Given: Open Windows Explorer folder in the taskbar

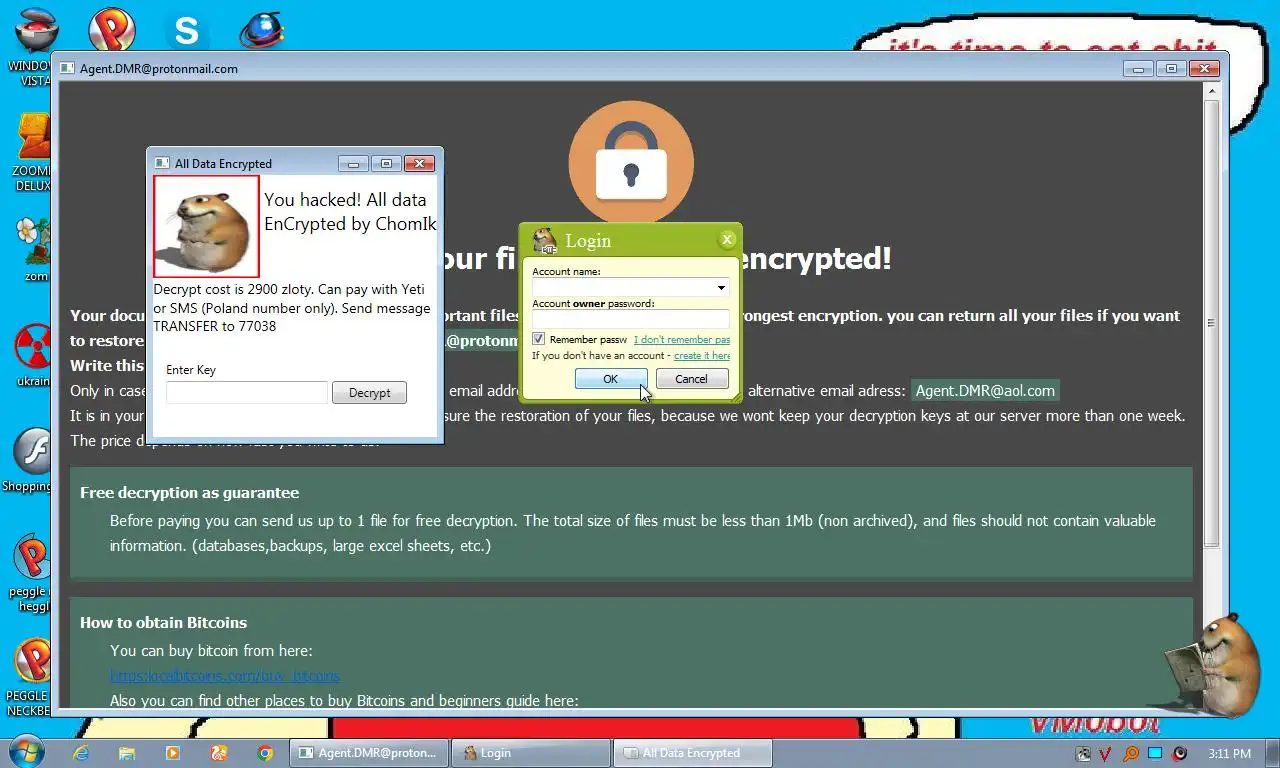Looking at the screenshot, I should pos(127,753).
